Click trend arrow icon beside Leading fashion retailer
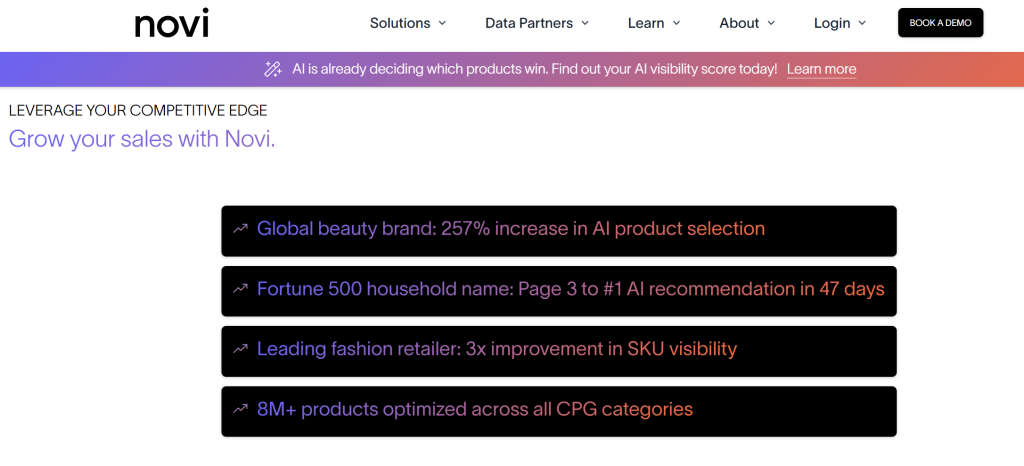 click(240, 349)
